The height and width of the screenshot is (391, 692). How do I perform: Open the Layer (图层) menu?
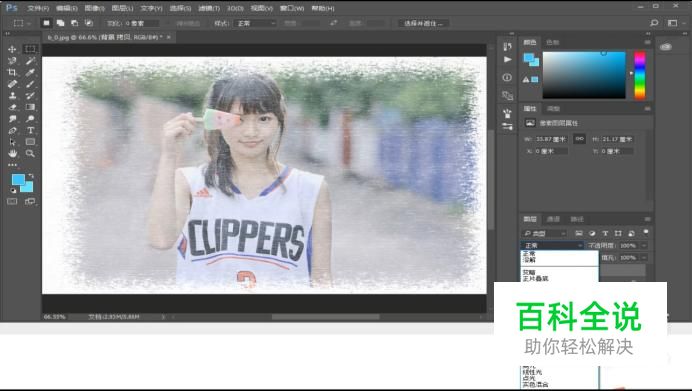[122, 8]
